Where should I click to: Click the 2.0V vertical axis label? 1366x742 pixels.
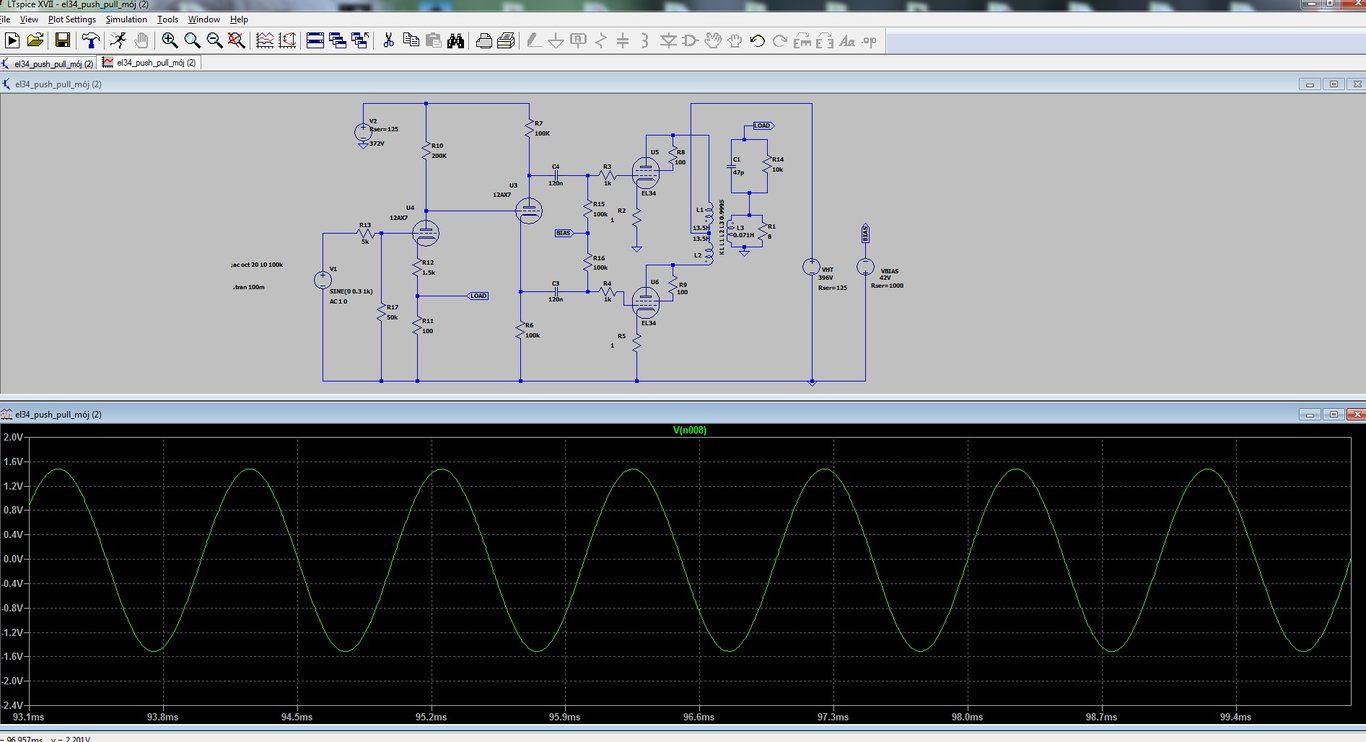[13, 438]
